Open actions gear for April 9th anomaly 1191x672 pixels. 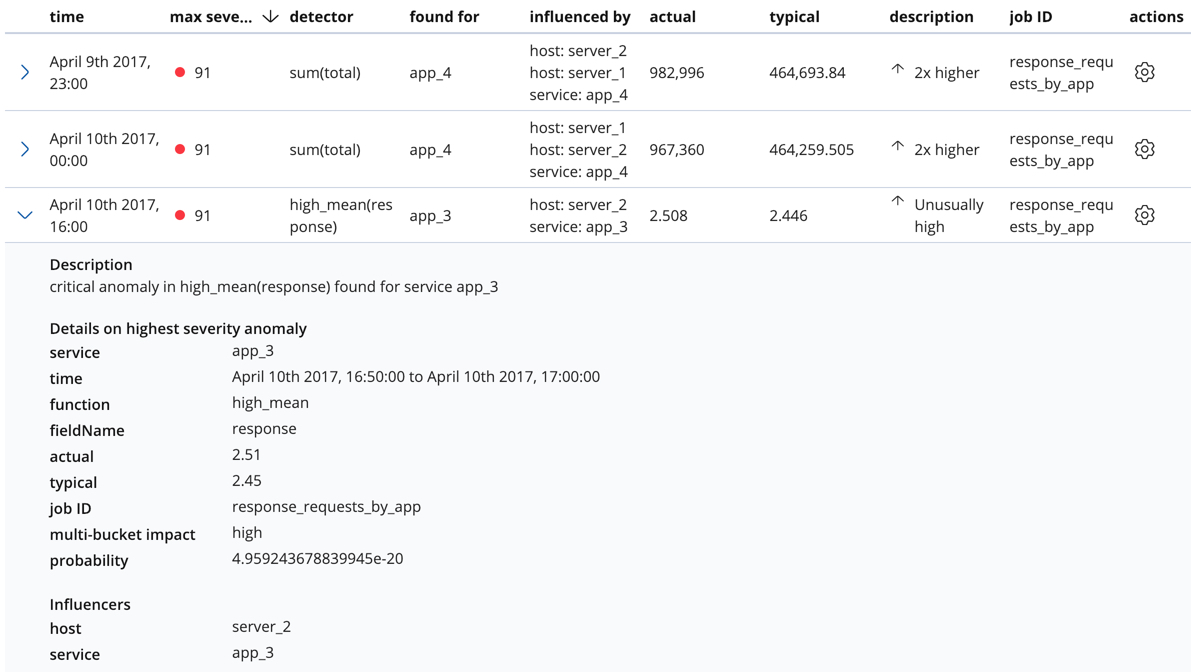click(x=1144, y=72)
